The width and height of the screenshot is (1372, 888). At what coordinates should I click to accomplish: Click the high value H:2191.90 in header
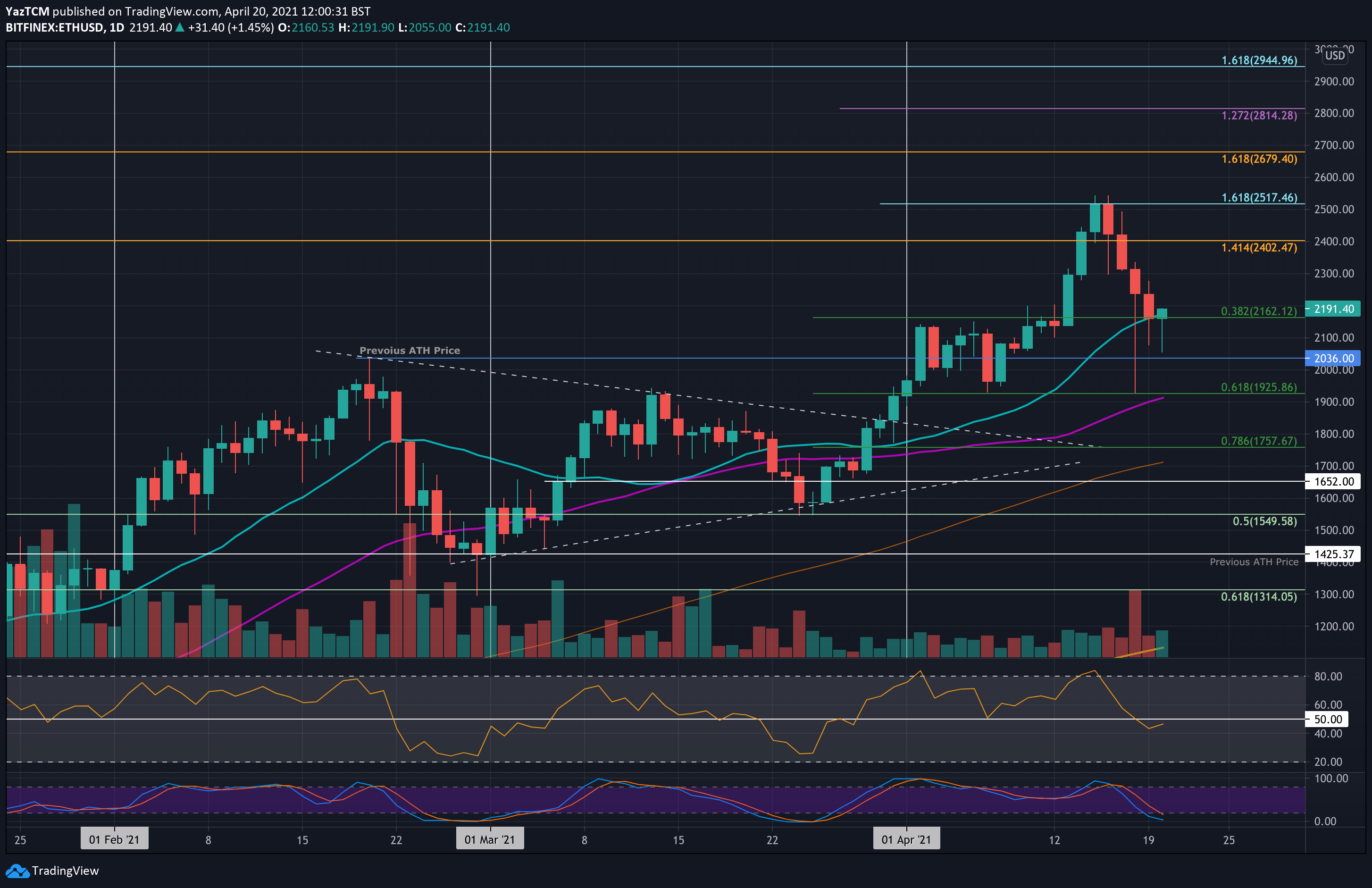(366, 28)
